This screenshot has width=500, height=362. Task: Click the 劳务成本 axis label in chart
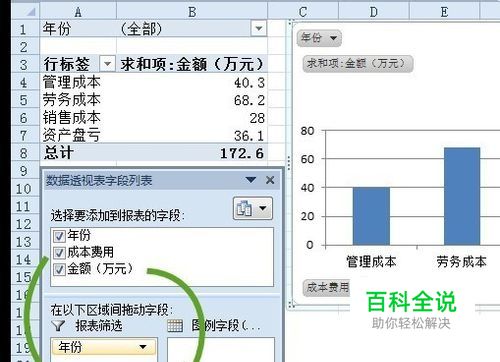(462, 262)
